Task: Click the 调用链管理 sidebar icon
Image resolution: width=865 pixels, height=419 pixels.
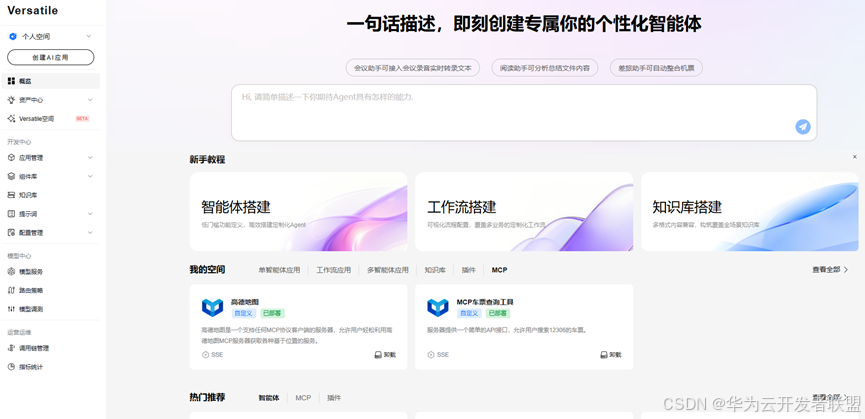Action: tap(11, 348)
